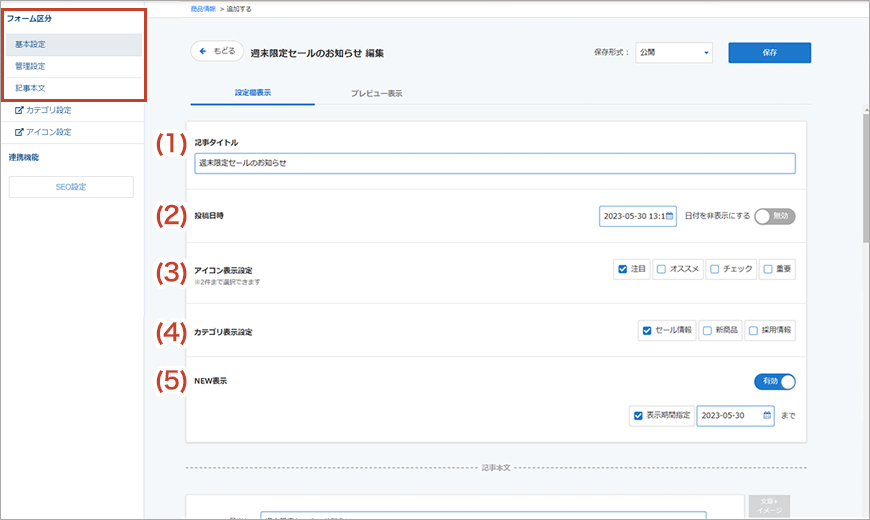The image size is (870, 520).
Task: Enable the 新商品 category checkbox
Action: [x=708, y=331]
